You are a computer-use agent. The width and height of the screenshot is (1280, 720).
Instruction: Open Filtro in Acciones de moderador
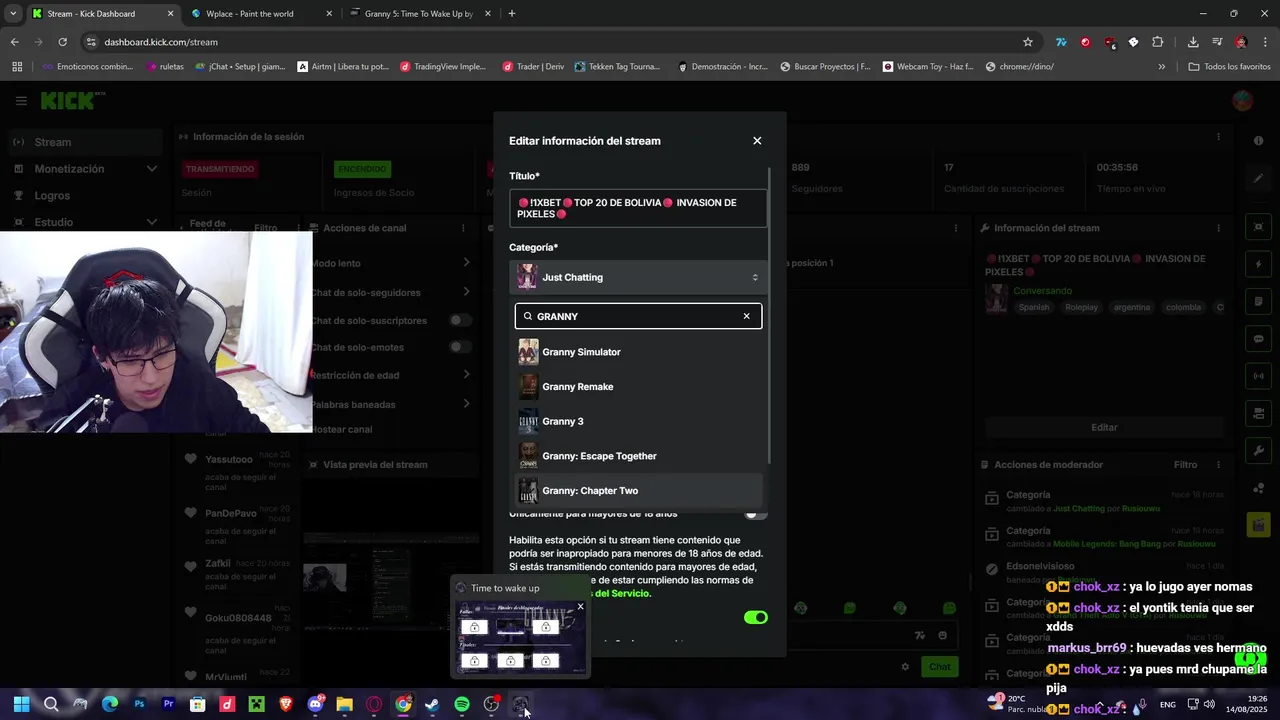pyautogui.click(x=1185, y=465)
